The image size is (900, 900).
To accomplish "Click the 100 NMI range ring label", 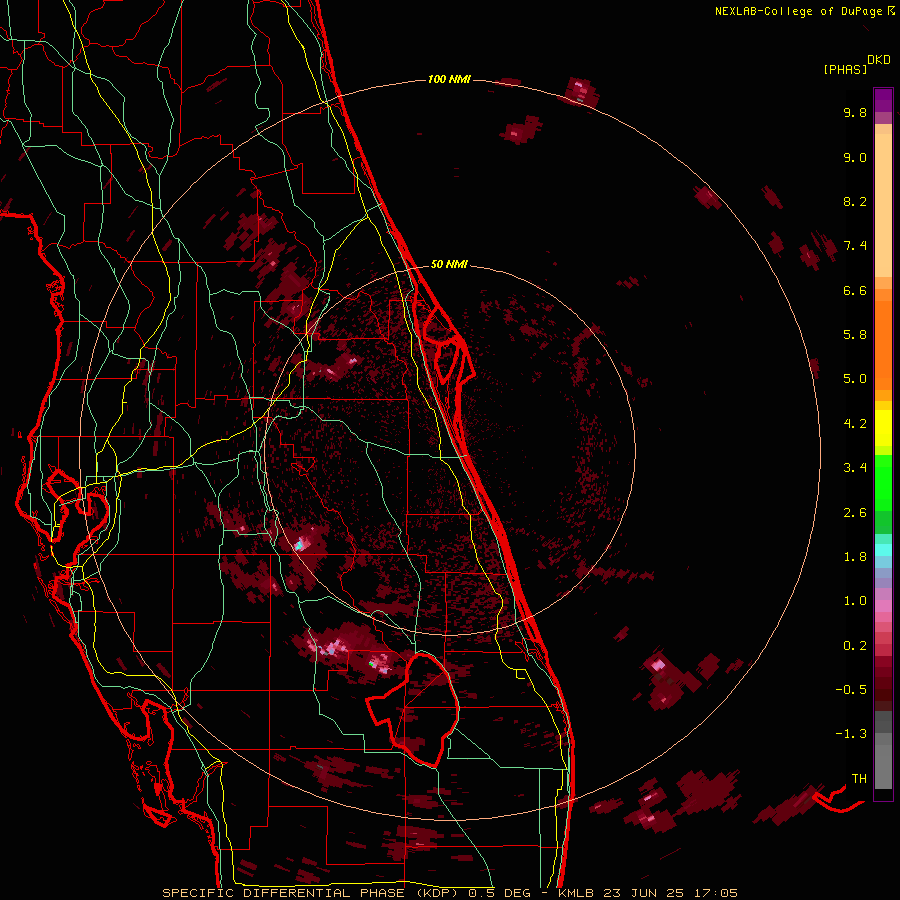I will point(449,79).
